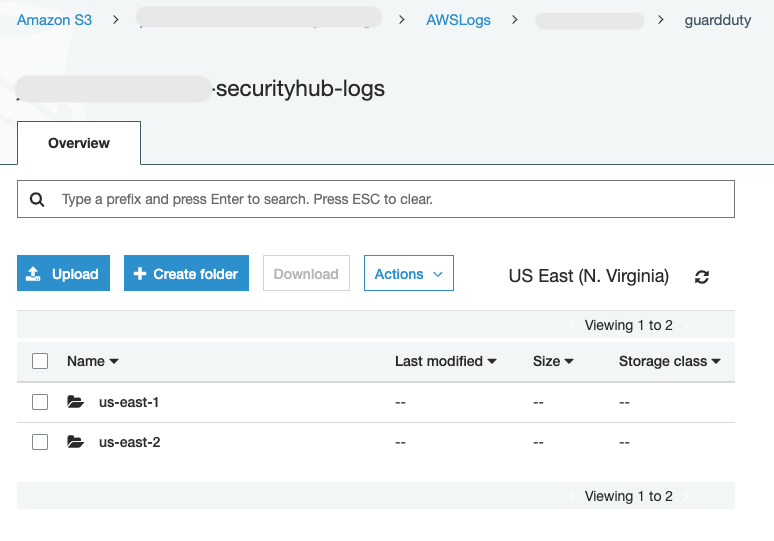Click the us-east-2 folder icon
This screenshot has height=541, width=774.
[x=75, y=442]
